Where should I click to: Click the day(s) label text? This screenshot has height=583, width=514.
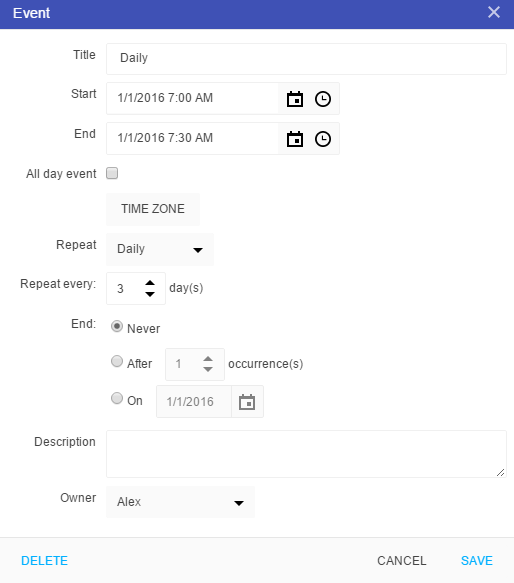186,288
